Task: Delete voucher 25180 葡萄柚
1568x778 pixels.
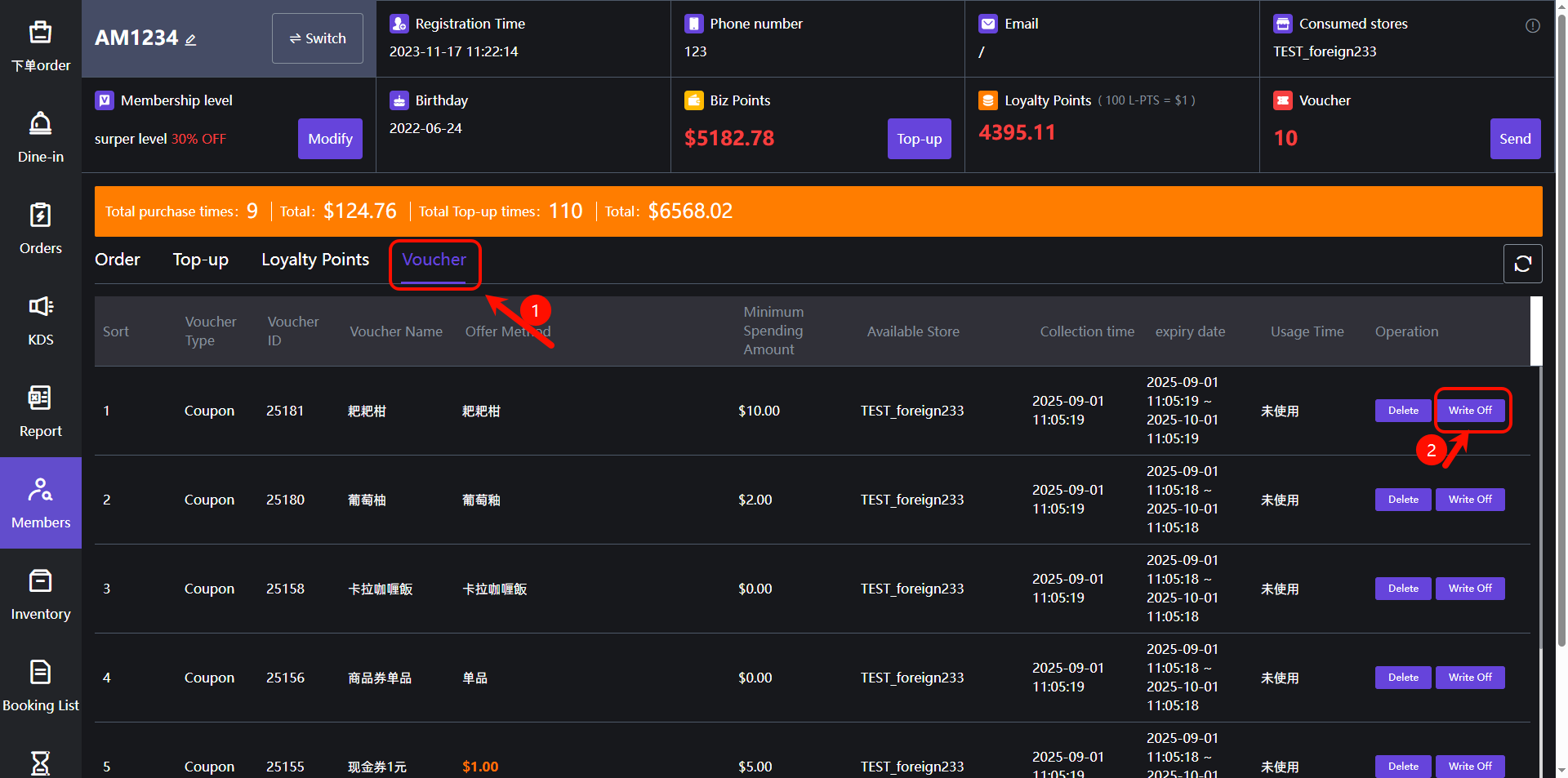Action: click(x=1403, y=500)
